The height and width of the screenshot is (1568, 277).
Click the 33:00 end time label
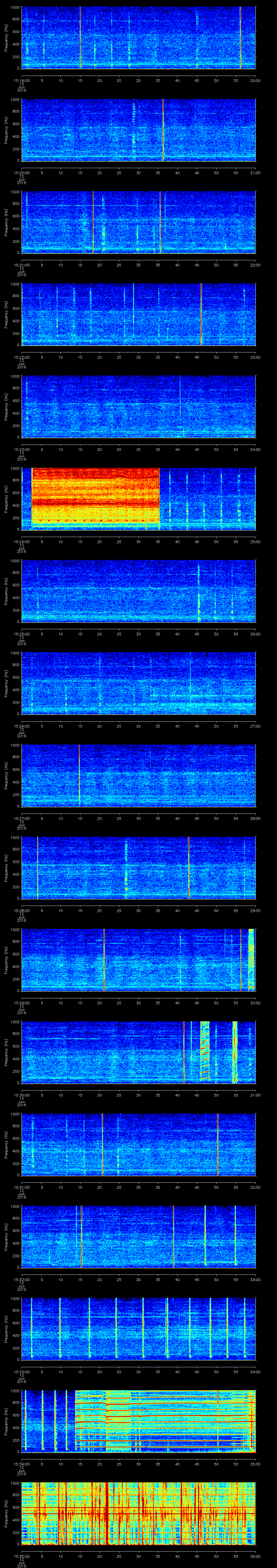(x=255, y=1279)
